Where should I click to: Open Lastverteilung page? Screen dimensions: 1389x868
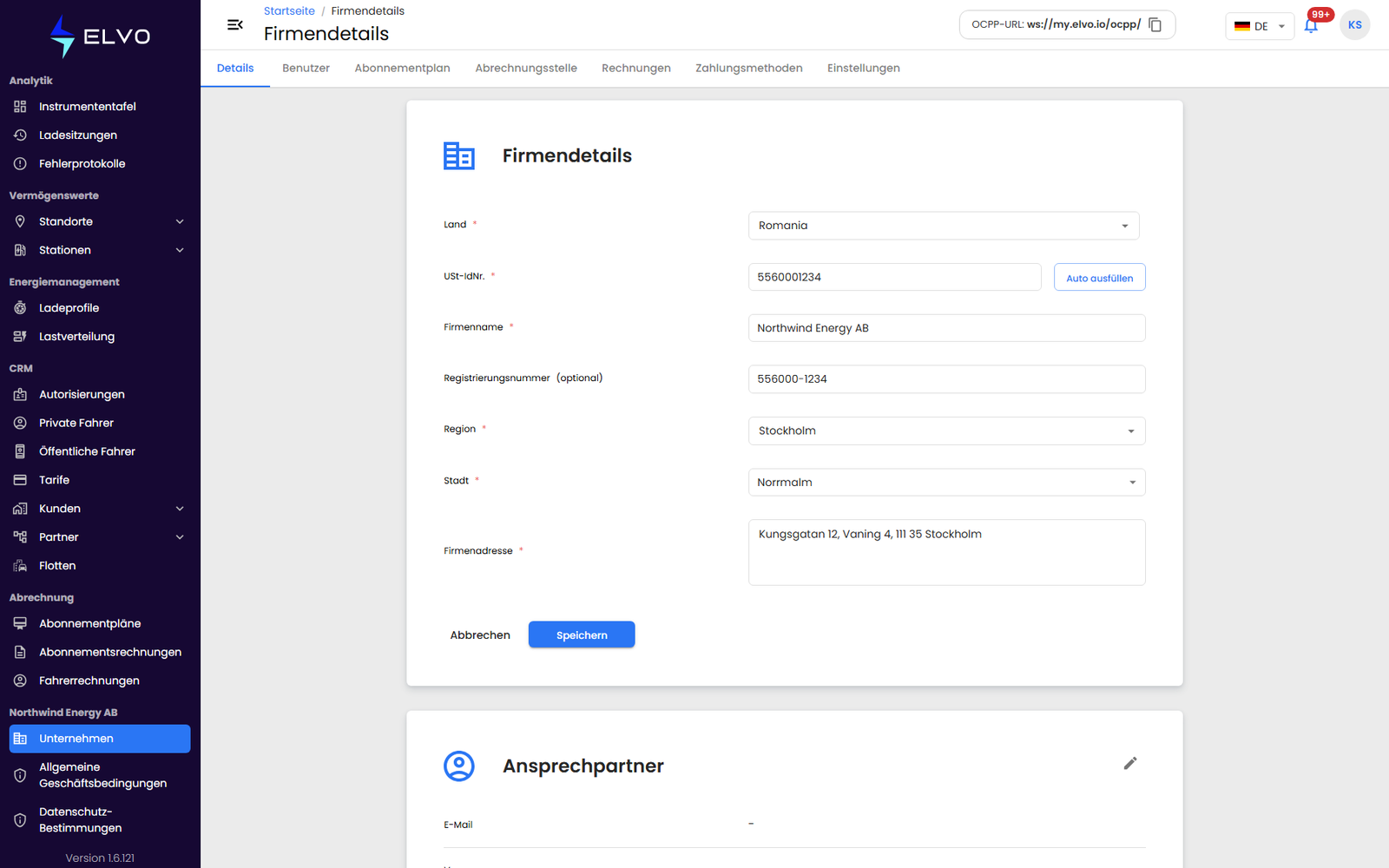click(100, 337)
